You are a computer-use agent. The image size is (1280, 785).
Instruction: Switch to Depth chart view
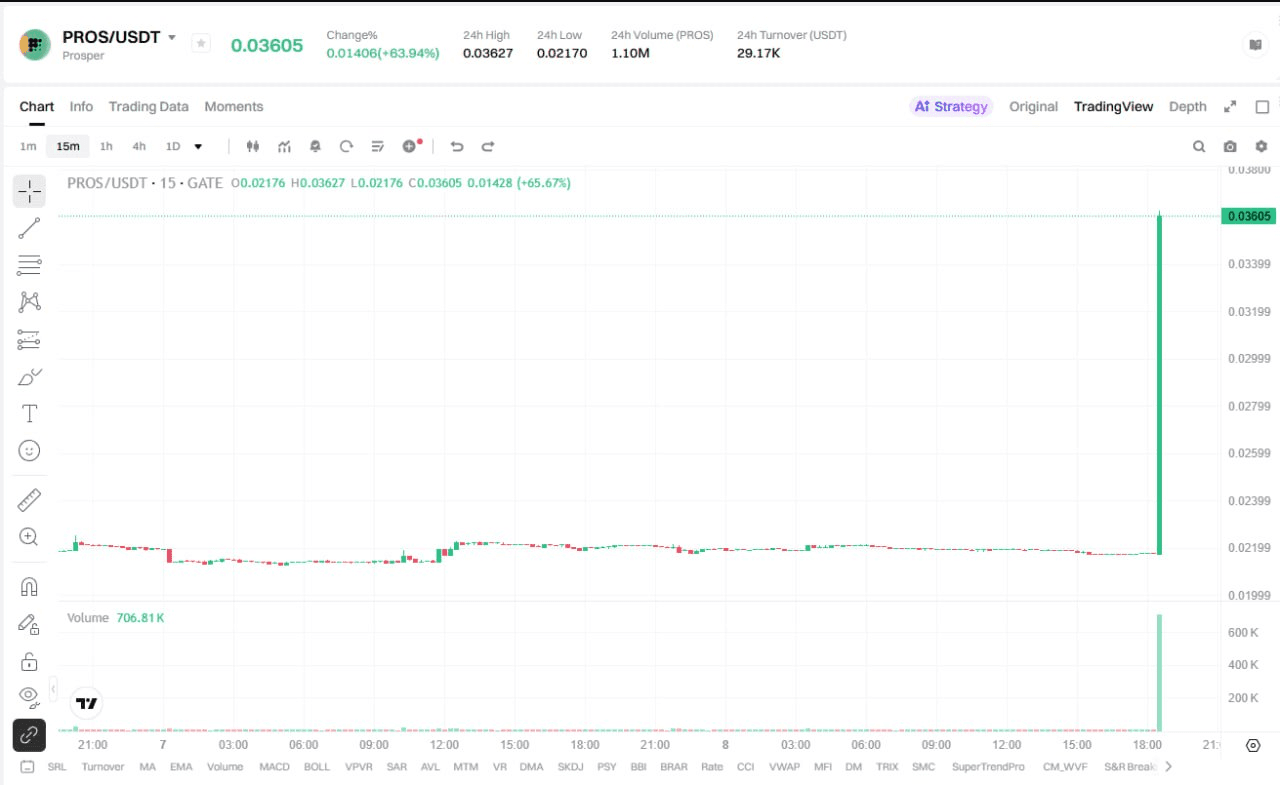coord(1188,106)
